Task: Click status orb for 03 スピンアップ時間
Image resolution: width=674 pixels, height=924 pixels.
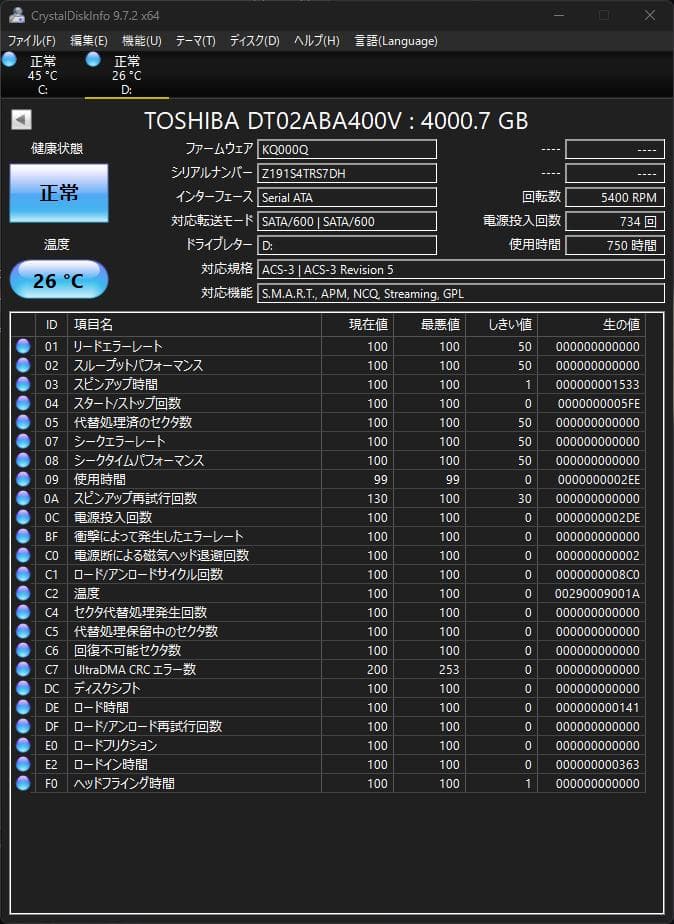Action: tap(23, 384)
